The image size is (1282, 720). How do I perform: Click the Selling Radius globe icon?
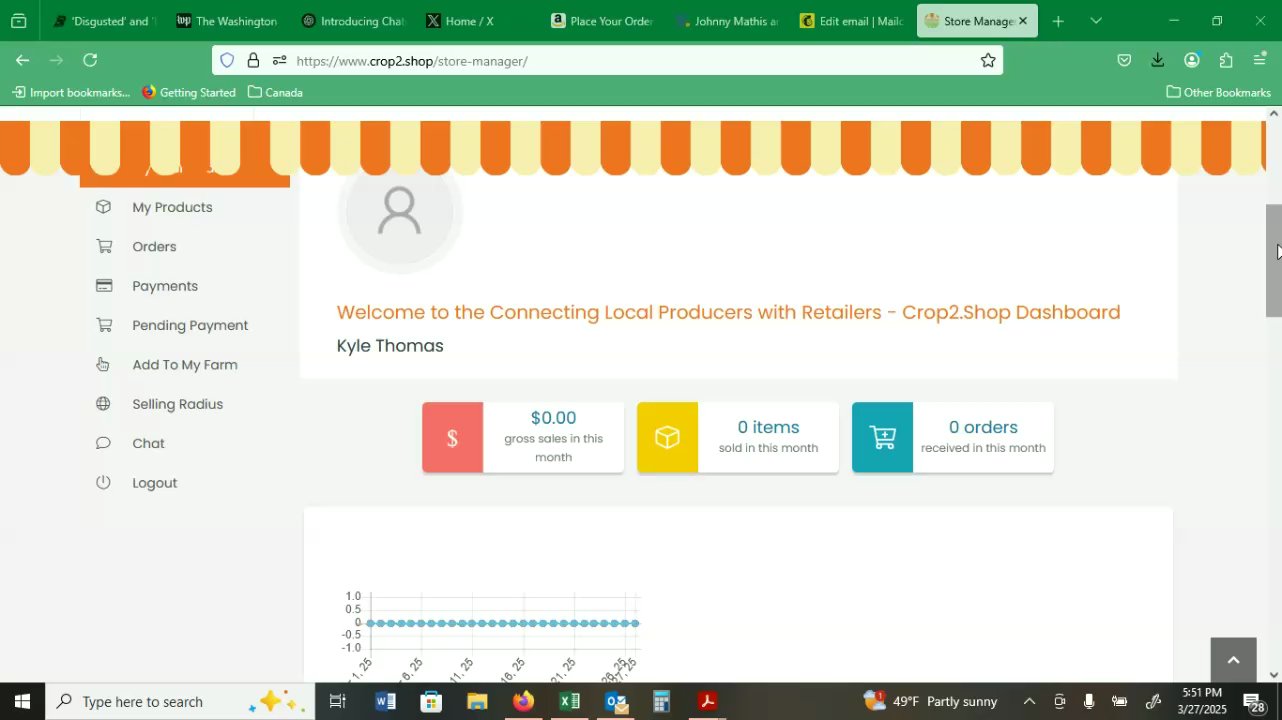[103, 404]
